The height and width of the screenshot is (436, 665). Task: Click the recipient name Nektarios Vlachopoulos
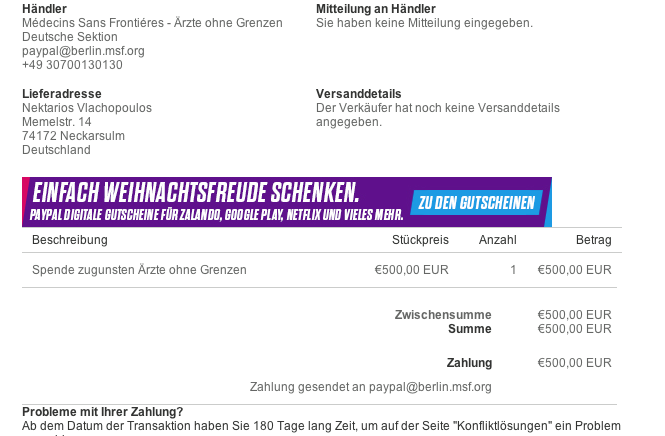coord(87,108)
